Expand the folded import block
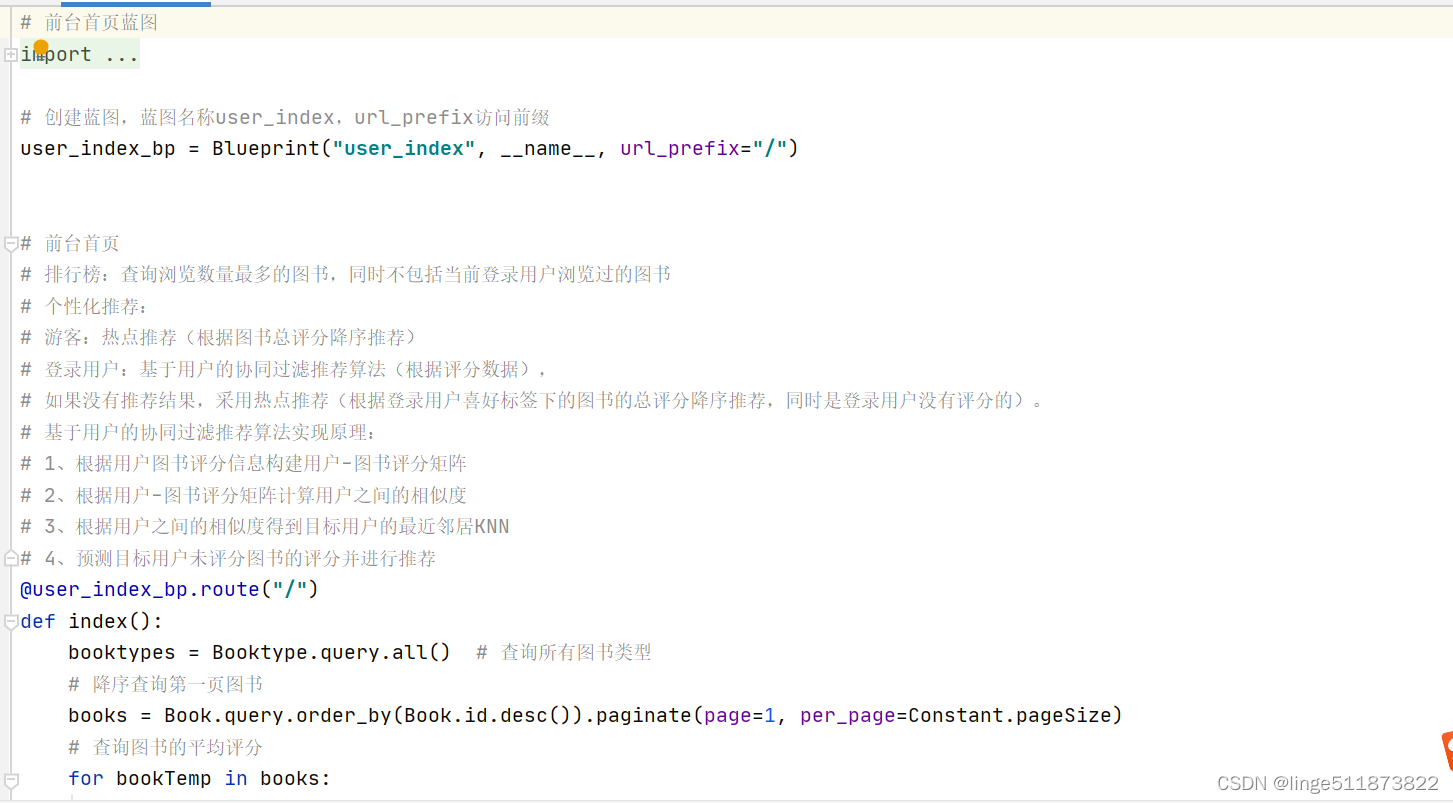Viewport: 1453px width, 803px height. pos(10,55)
